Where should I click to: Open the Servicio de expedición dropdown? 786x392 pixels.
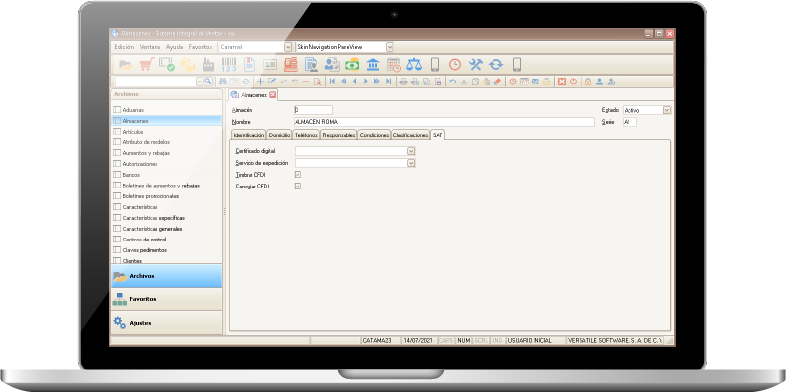click(x=411, y=163)
